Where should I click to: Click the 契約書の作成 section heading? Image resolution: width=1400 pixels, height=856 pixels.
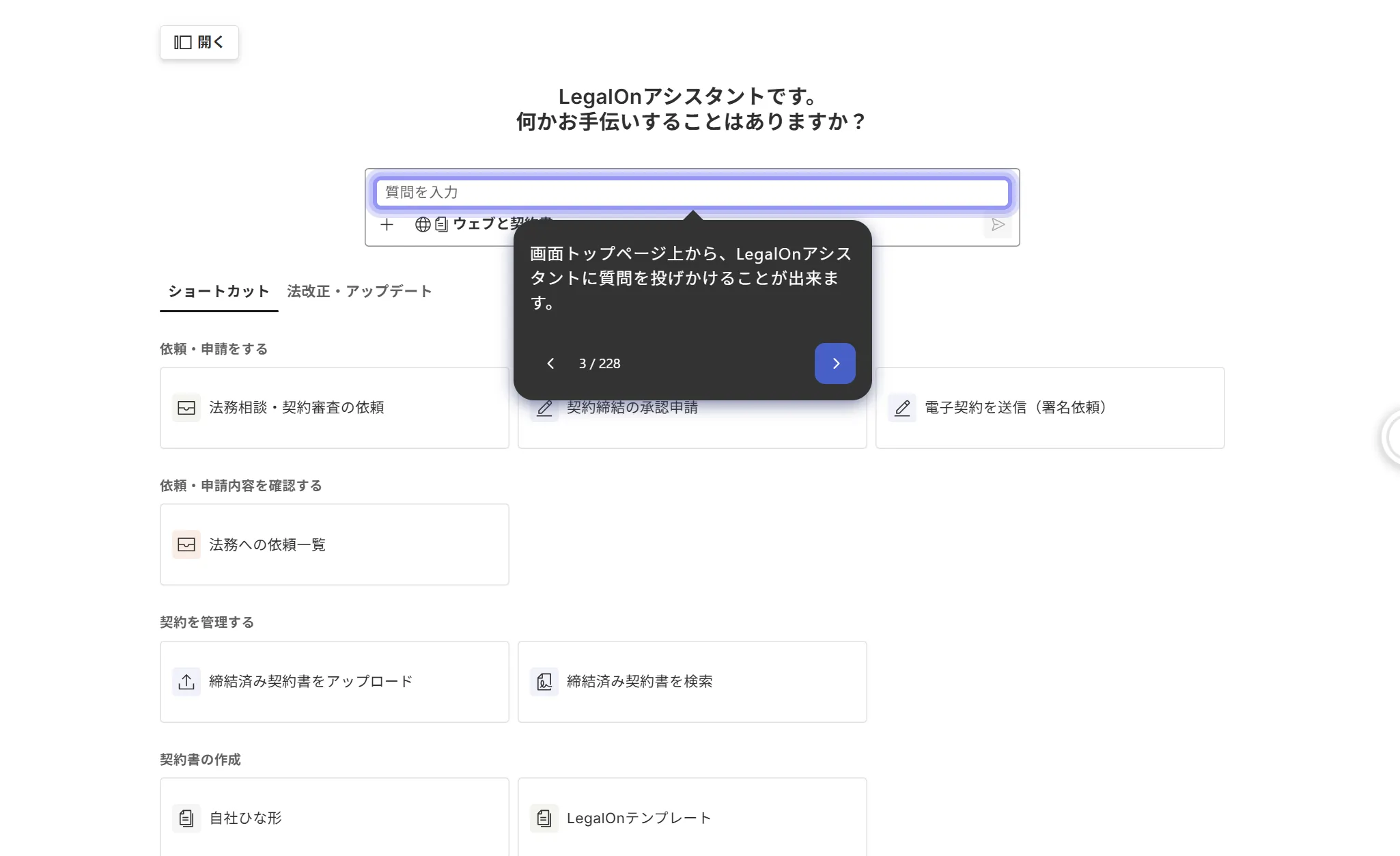coord(200,760)
